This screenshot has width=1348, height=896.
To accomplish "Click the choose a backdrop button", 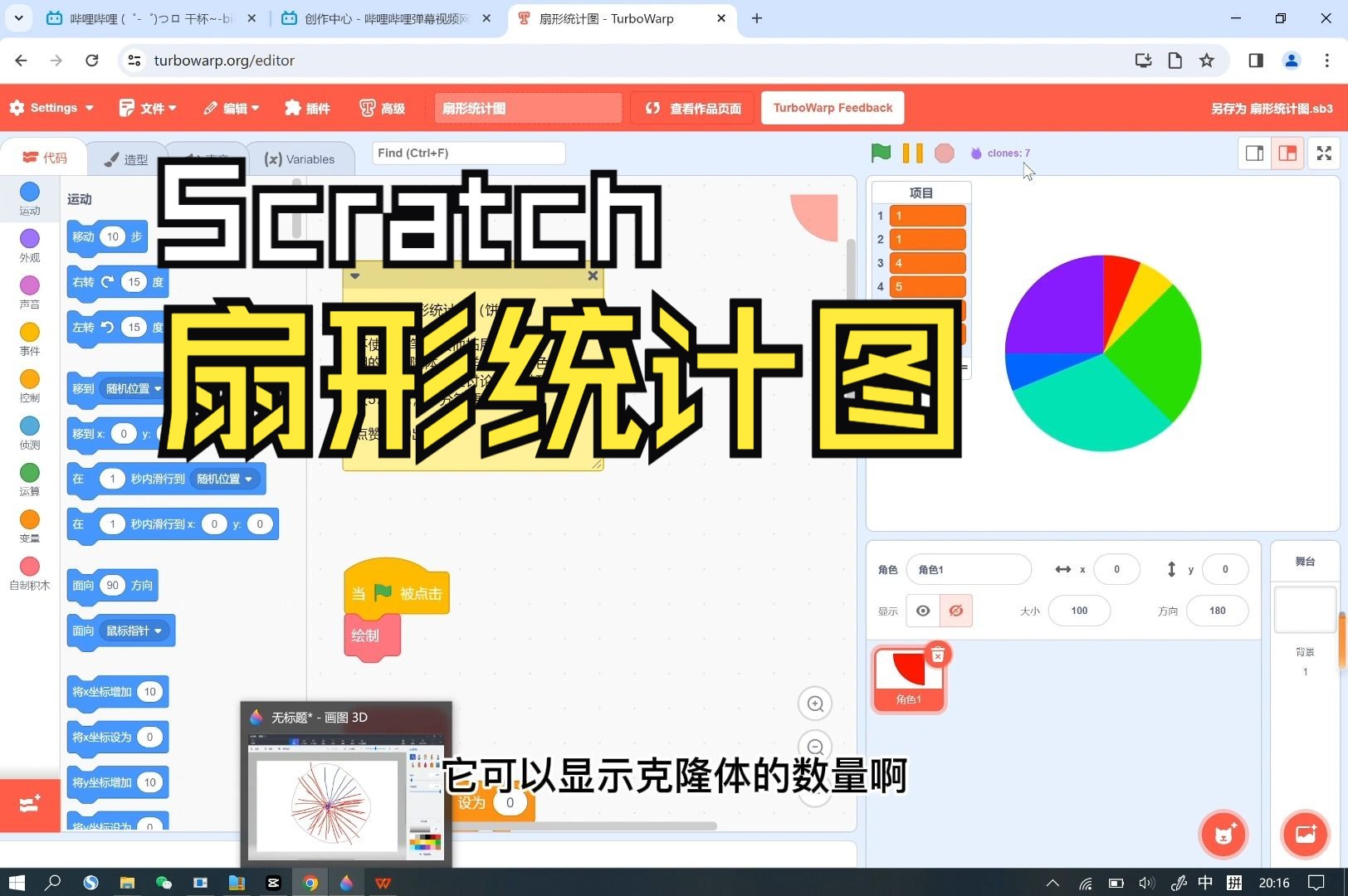I will click(x=1305, y=834).
